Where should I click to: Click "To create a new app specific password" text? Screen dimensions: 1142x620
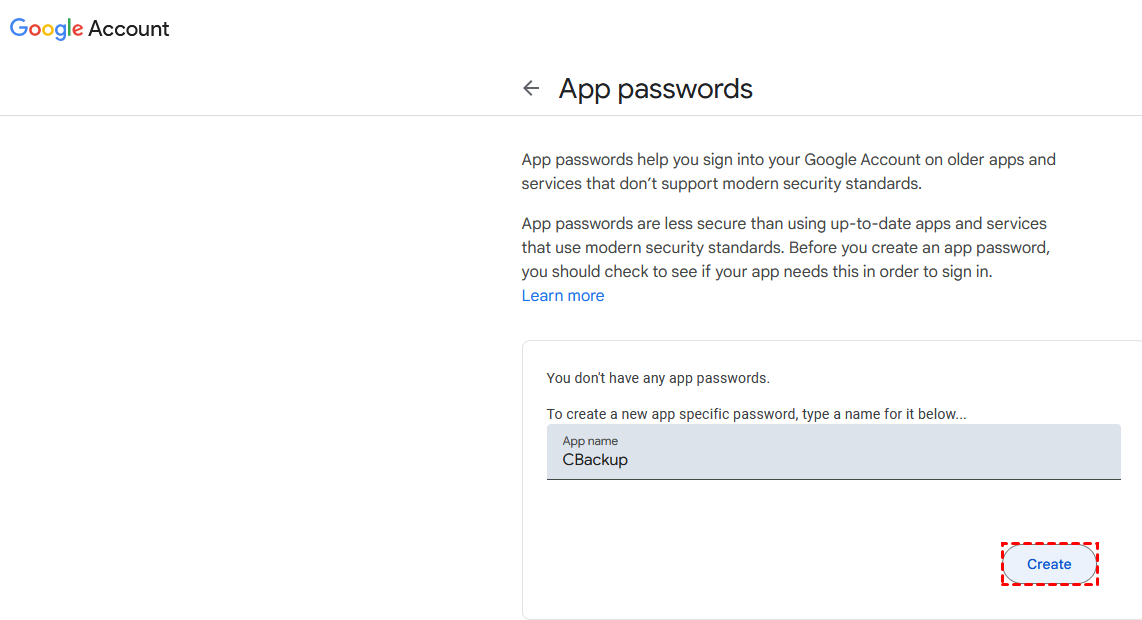point(756,413)
